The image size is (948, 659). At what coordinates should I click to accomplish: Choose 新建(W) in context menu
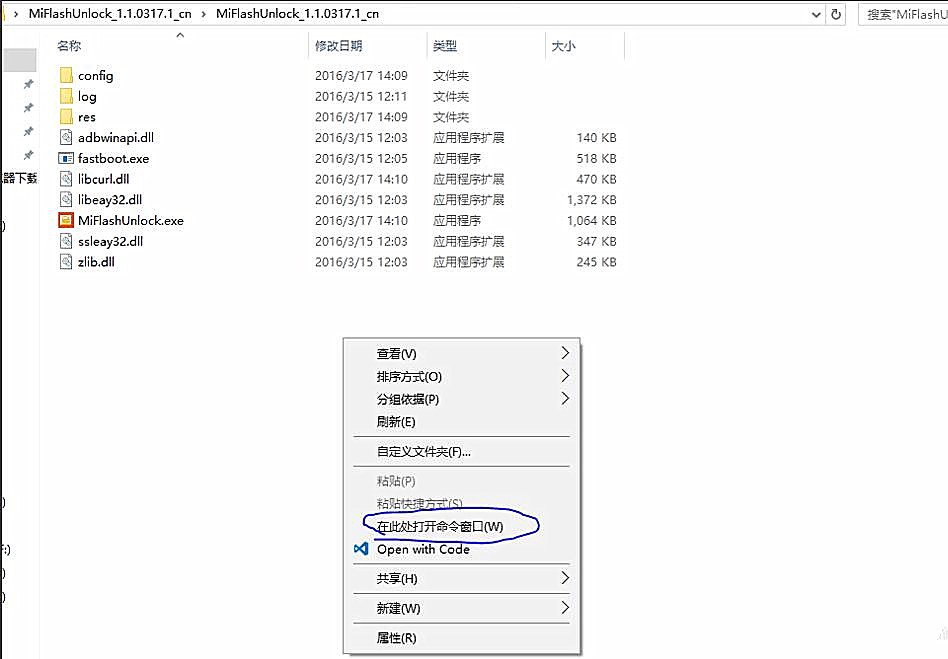click(x=461, y=608)
